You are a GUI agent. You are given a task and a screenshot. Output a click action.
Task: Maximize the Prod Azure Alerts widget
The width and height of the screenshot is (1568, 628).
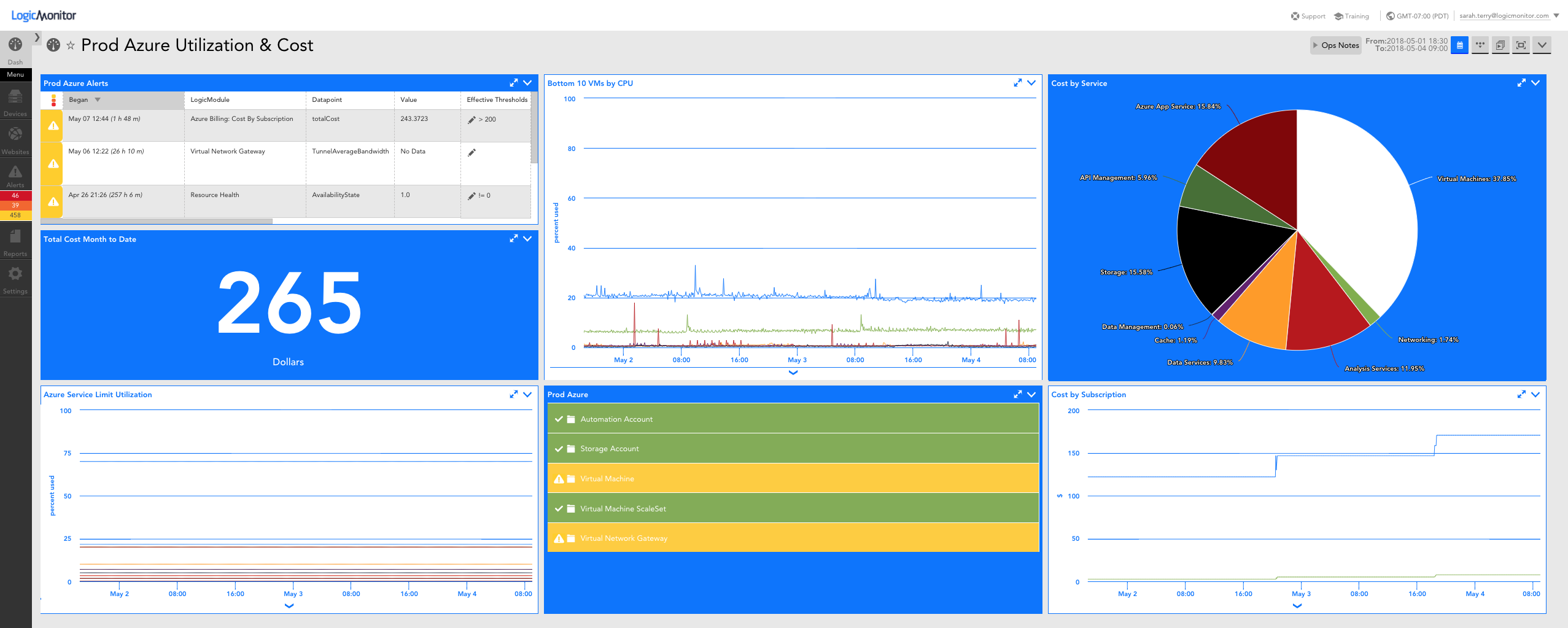point(513,83)
